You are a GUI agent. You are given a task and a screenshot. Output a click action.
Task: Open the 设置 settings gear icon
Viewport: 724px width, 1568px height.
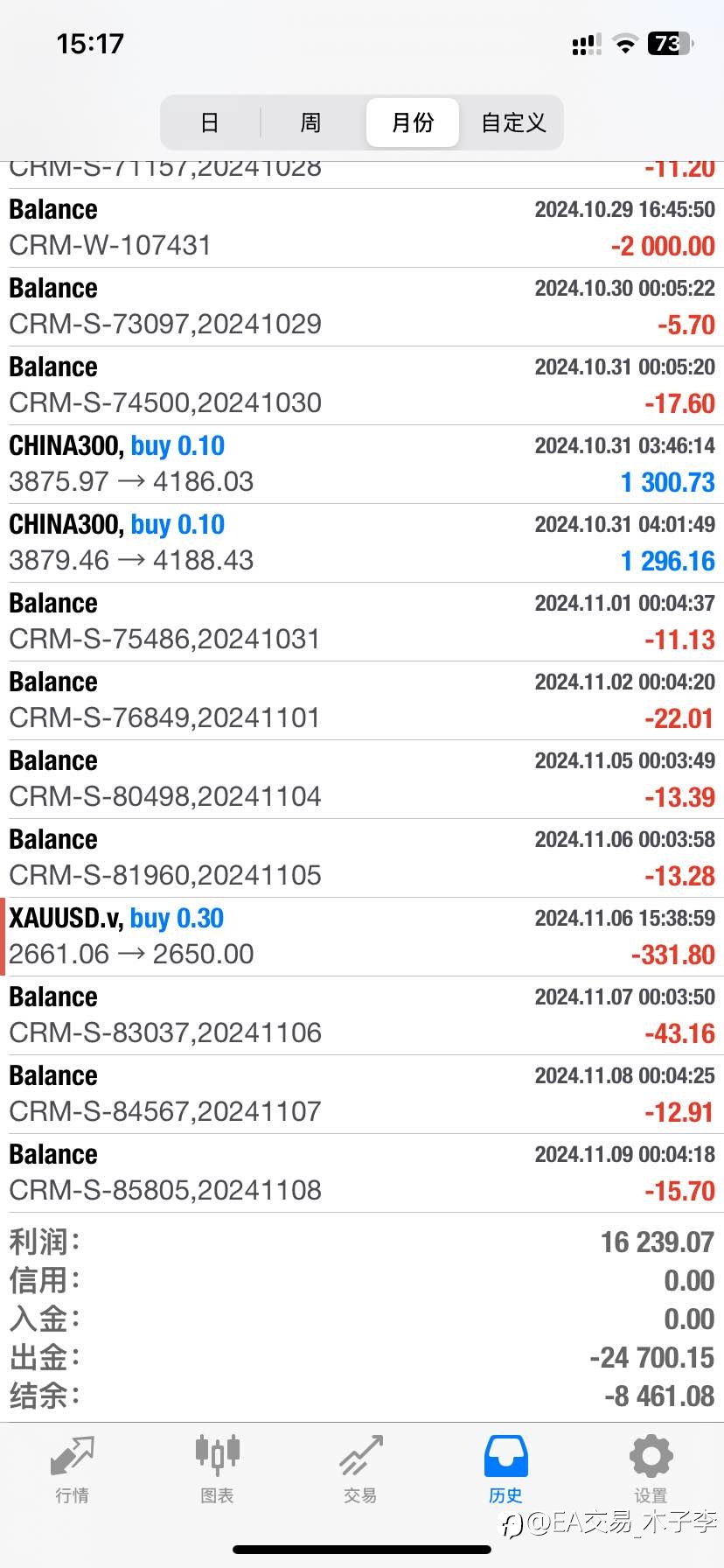click(x=651, y=1456)
